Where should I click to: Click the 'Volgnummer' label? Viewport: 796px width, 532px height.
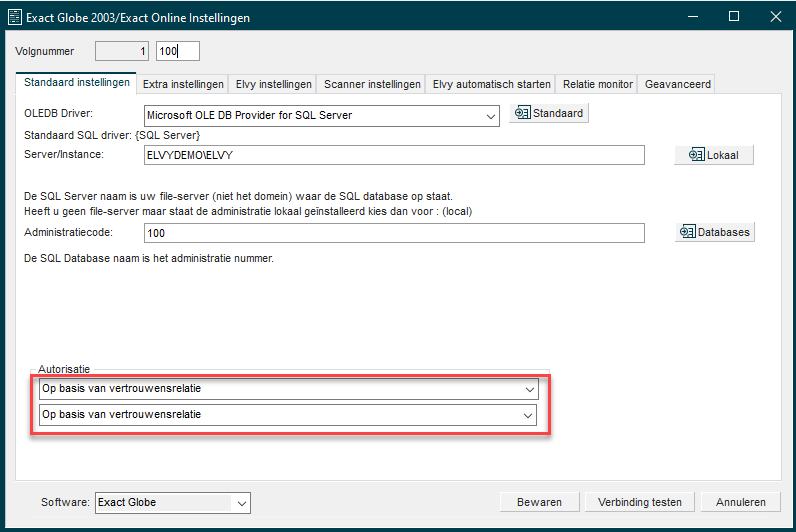click(45, 51)
